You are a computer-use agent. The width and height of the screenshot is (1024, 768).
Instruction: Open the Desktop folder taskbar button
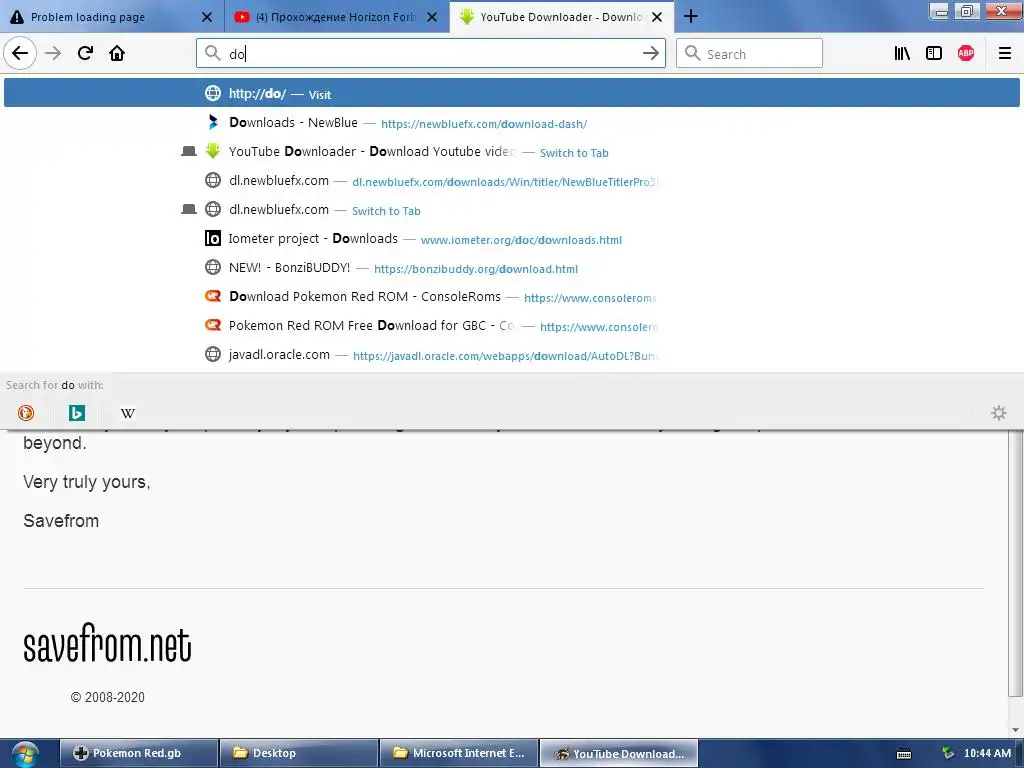298,753
